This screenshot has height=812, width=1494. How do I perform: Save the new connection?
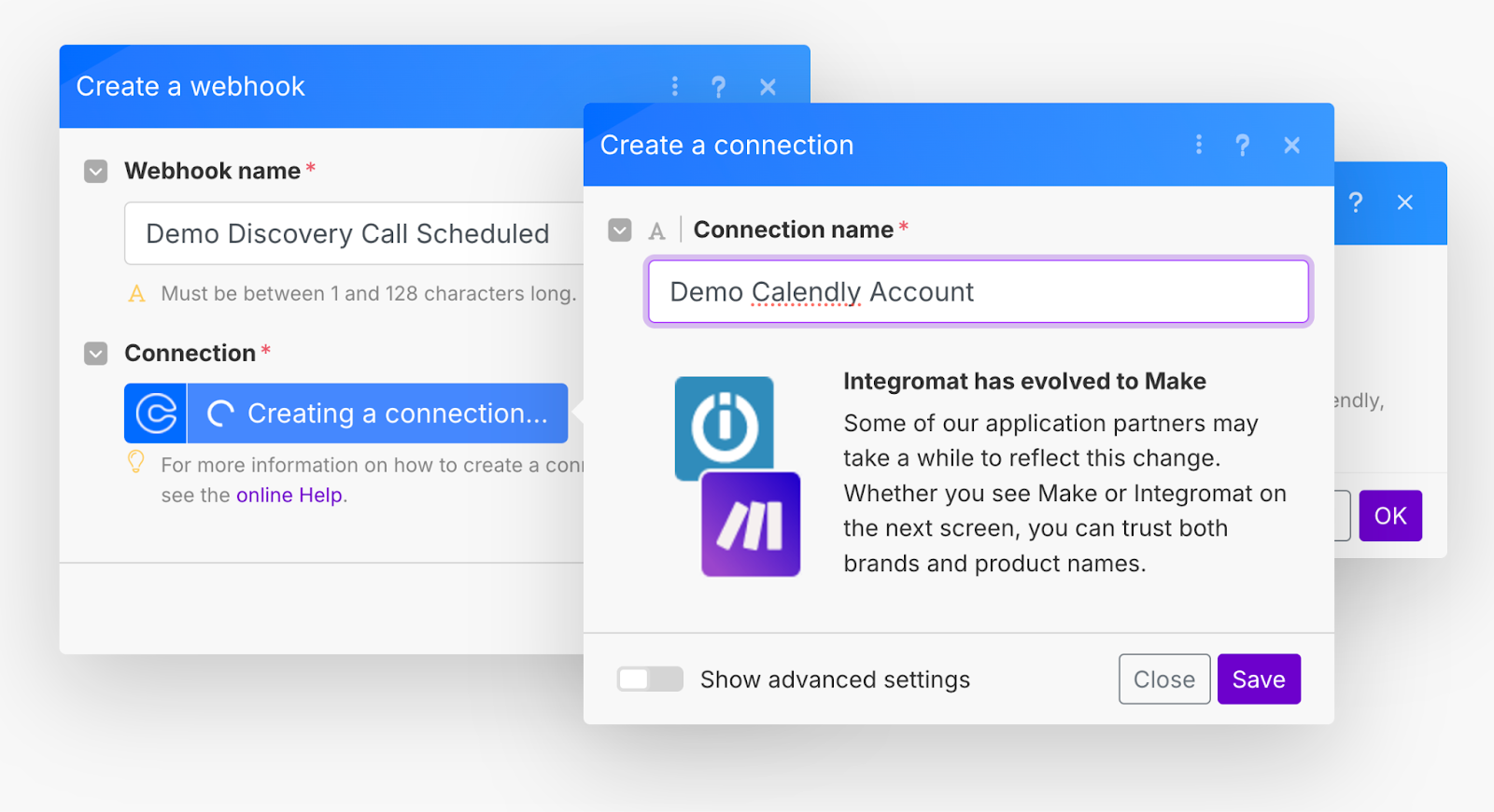1259,679
